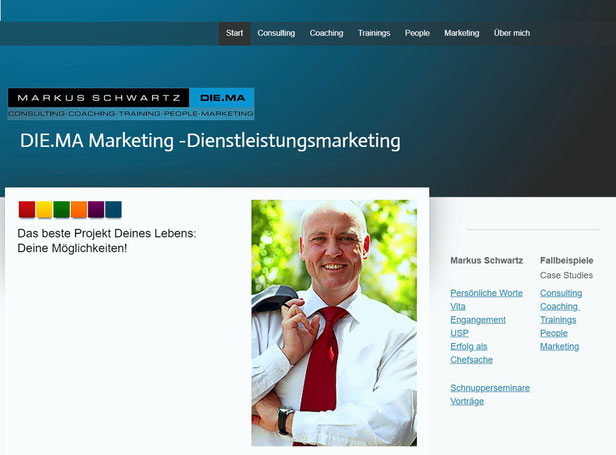Click the portrait photo of Markus Schwartz
Viewport: 616px width, 455px height.
tap(334, 323)
